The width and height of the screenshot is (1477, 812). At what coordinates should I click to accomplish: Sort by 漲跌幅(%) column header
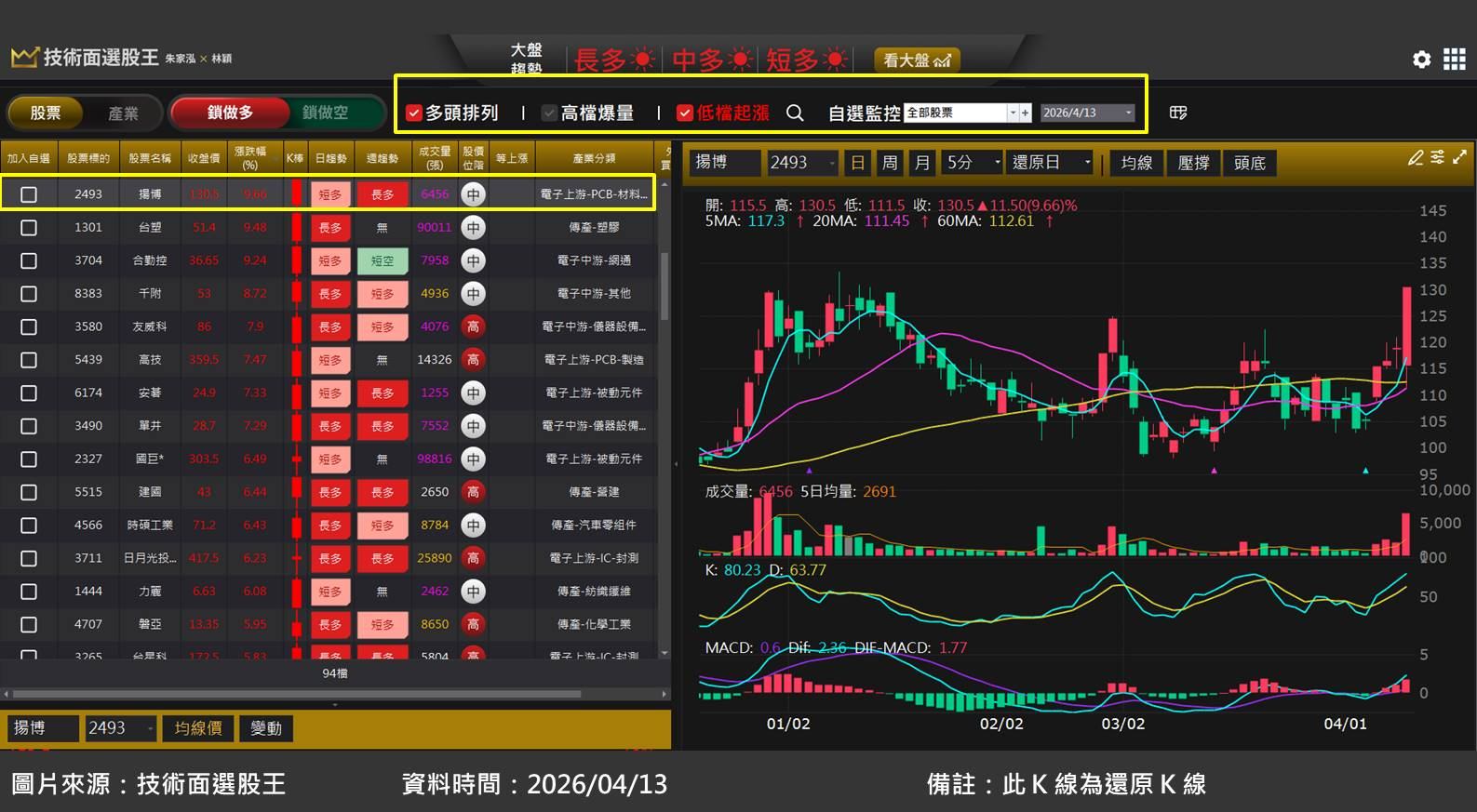(250, 157)
